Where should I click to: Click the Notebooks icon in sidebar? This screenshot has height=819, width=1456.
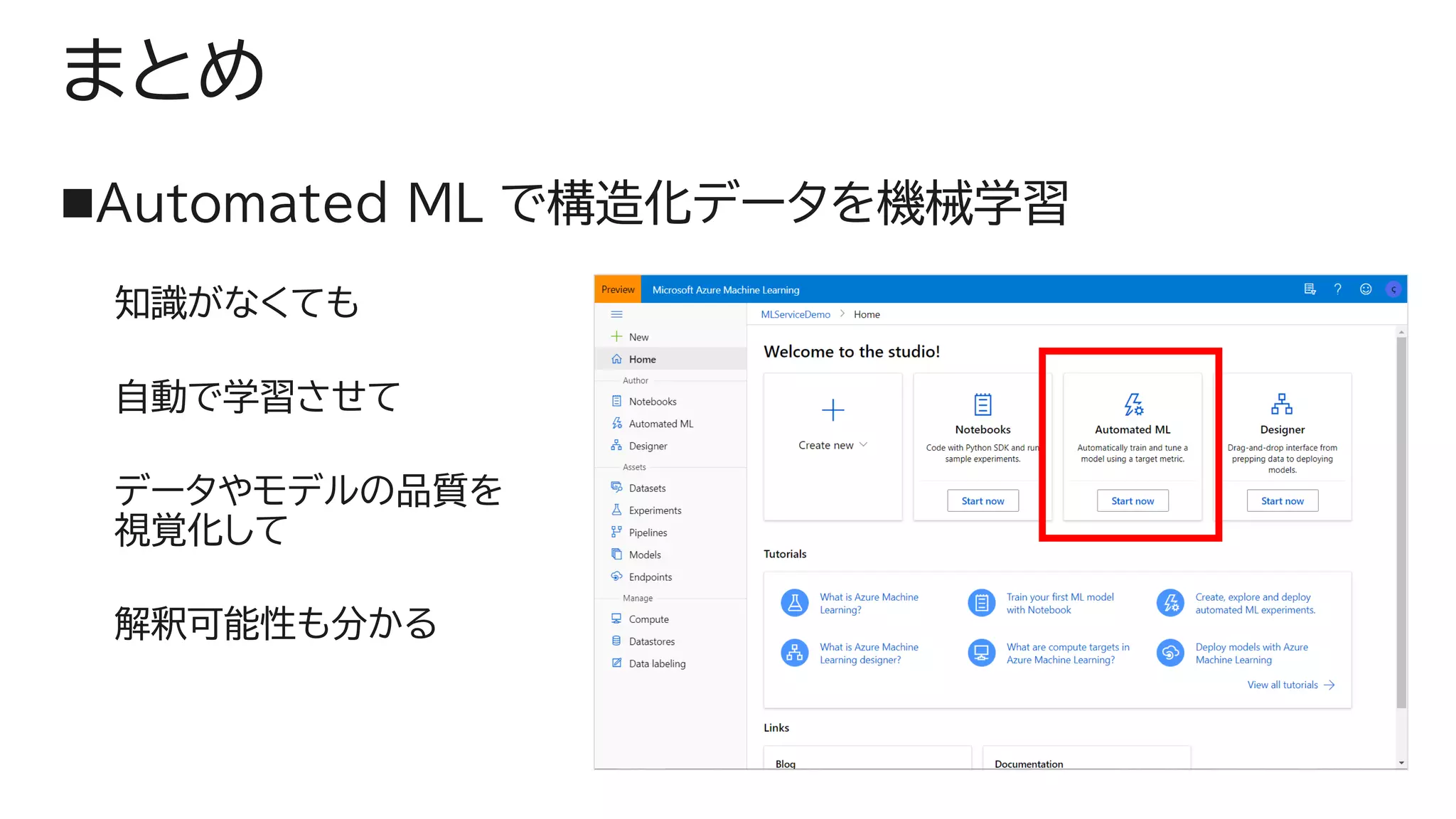tap(616, 401)
